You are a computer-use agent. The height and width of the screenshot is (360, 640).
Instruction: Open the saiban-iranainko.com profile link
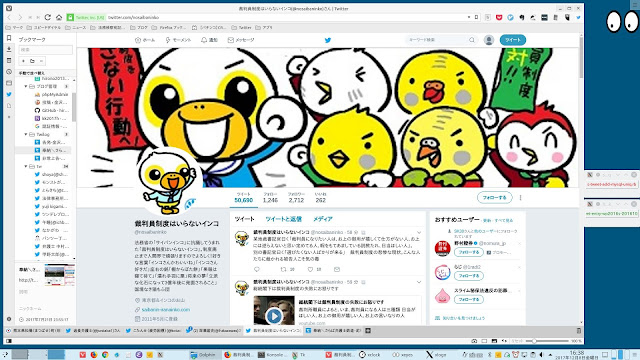(166, 310)
